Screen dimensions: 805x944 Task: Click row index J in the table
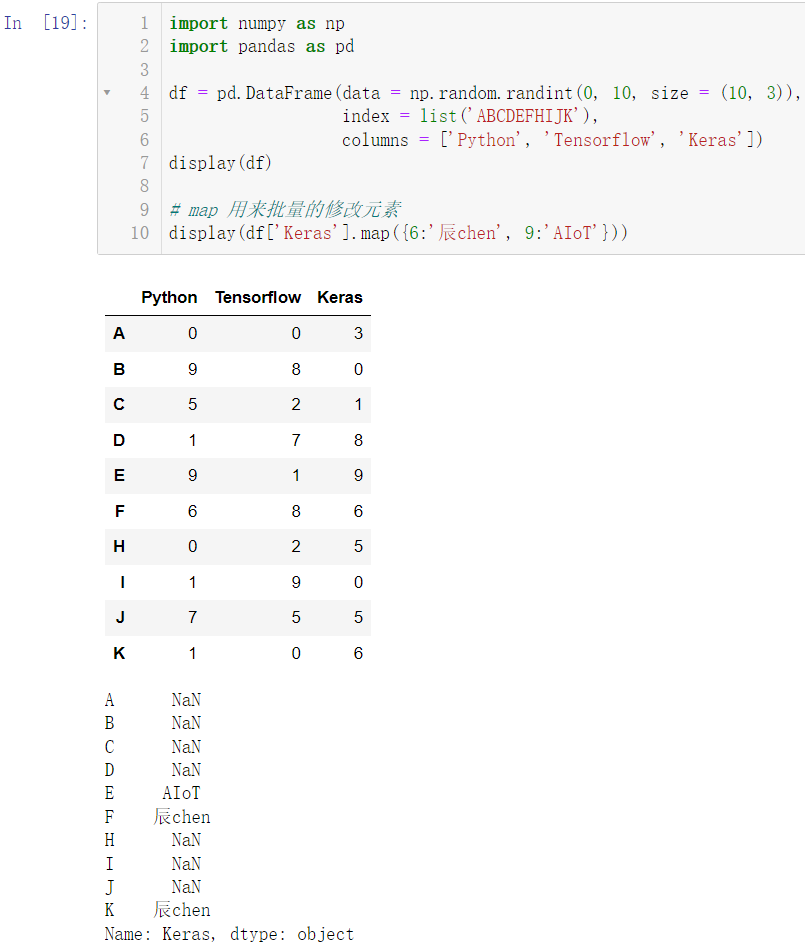pos(120,618)
